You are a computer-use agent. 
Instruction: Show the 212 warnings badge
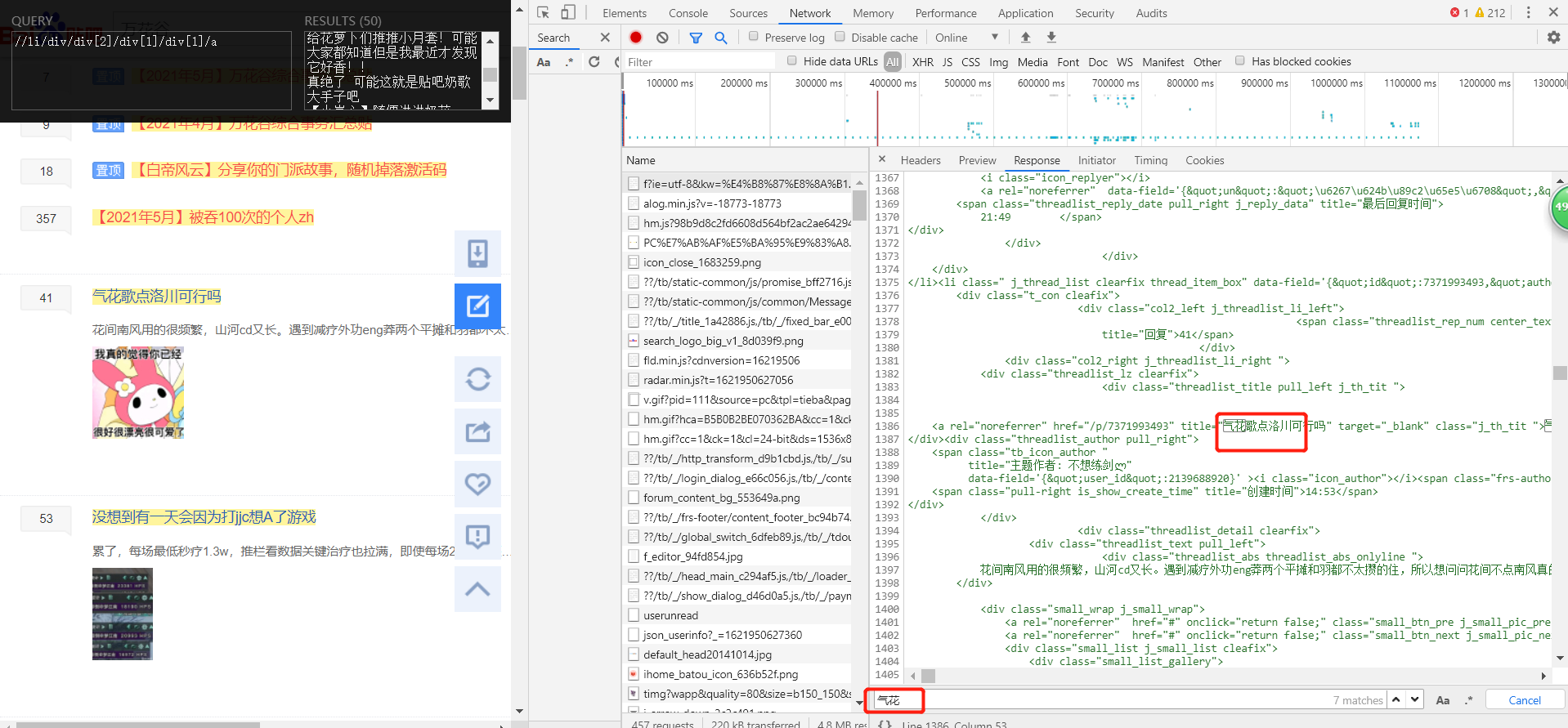[x=1490, y=12]
